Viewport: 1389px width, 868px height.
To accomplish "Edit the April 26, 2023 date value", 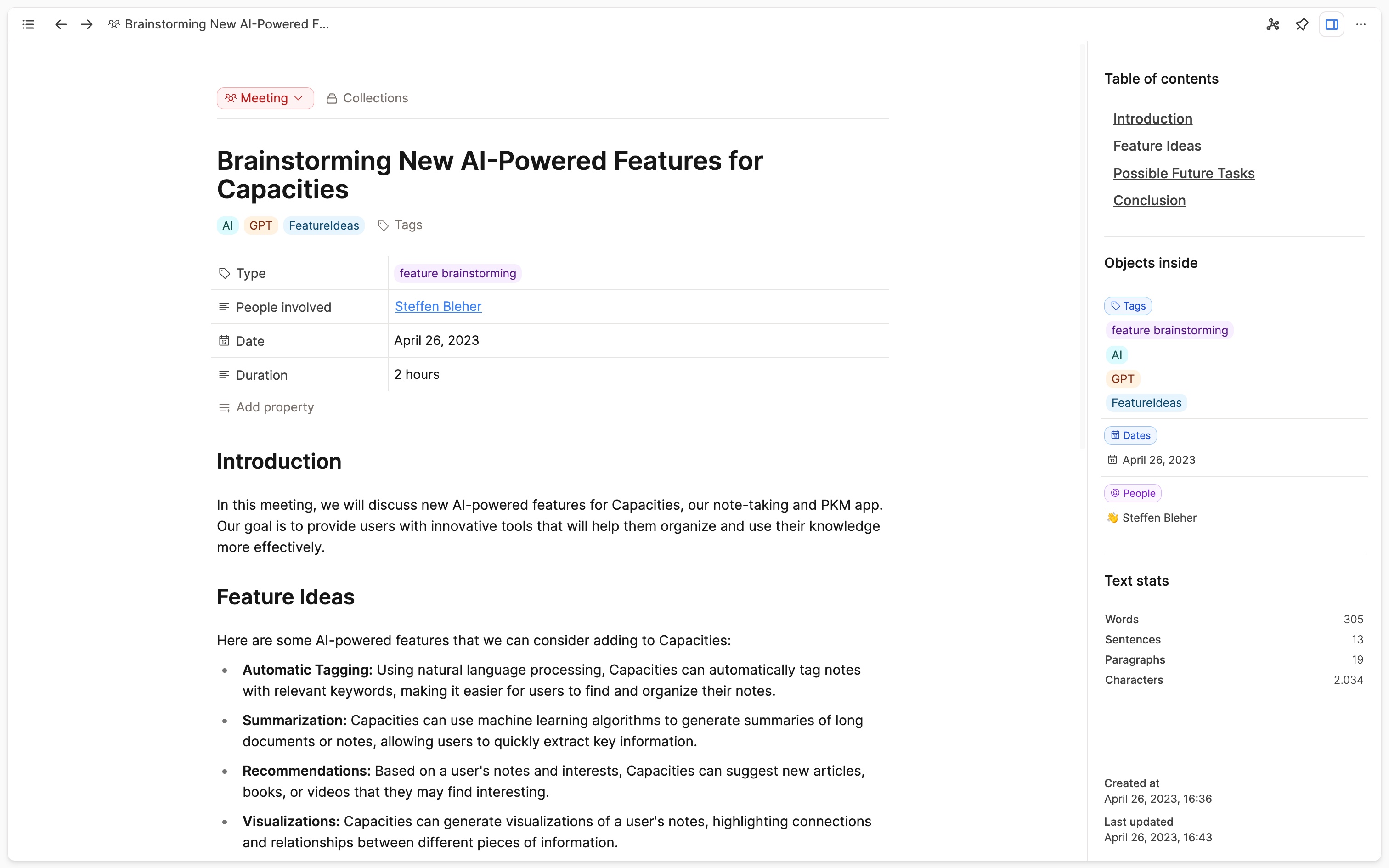I will point(436,340).
